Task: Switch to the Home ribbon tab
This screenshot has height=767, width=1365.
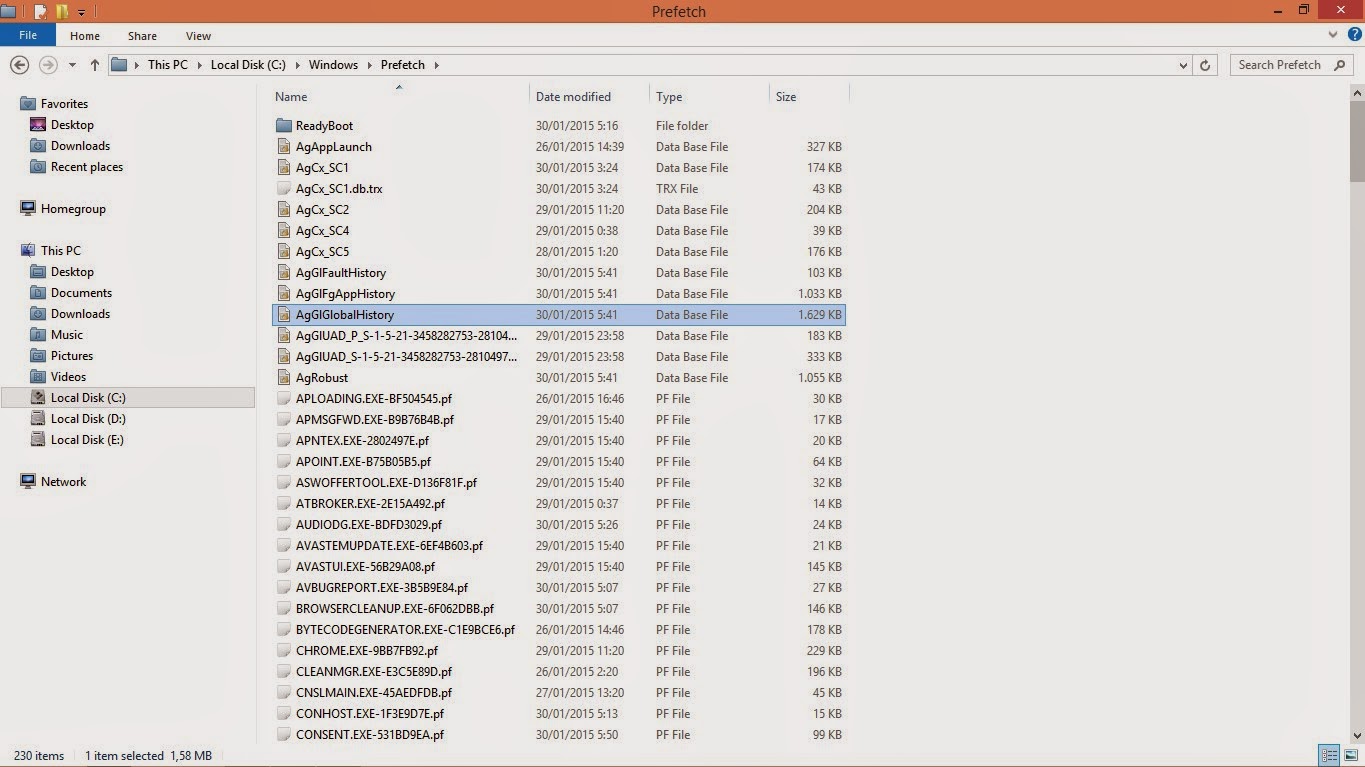Action: 85,36
